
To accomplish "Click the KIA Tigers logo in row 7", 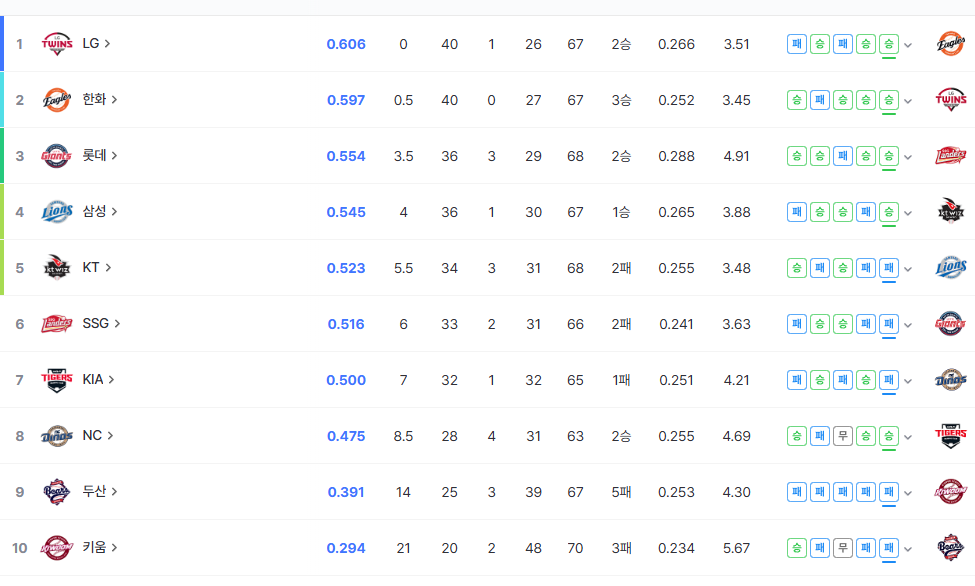I will [x=57, y=380].
